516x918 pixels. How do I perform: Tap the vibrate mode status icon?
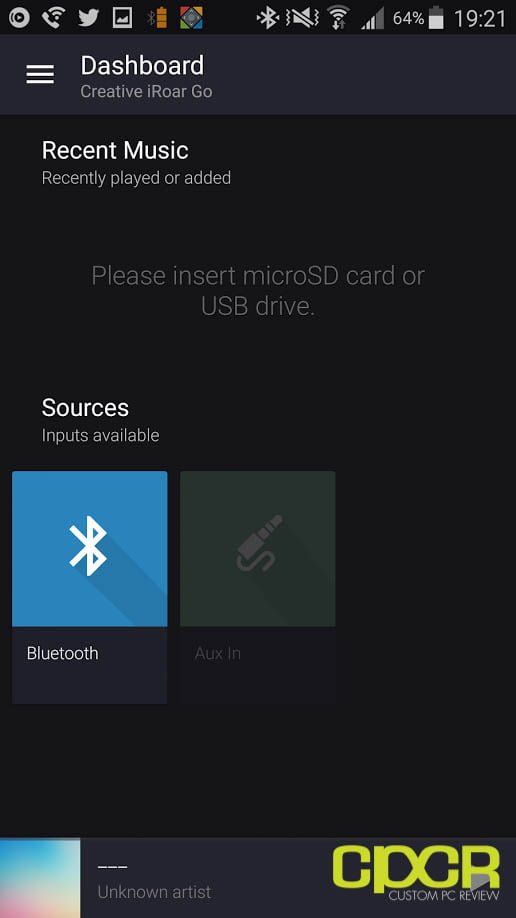pyautogui.click(x=302, y=18)
